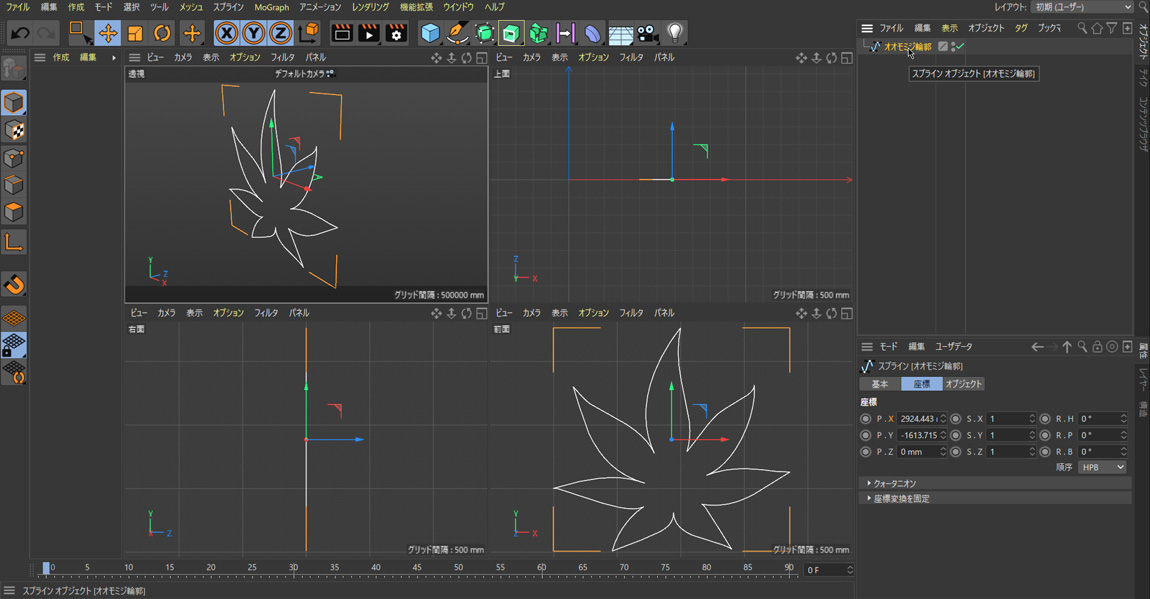The width and height of the screenshot is (1150, 599).
Task: Open the render settings icon
Action: pyautogui.click(x=396, y=33)
